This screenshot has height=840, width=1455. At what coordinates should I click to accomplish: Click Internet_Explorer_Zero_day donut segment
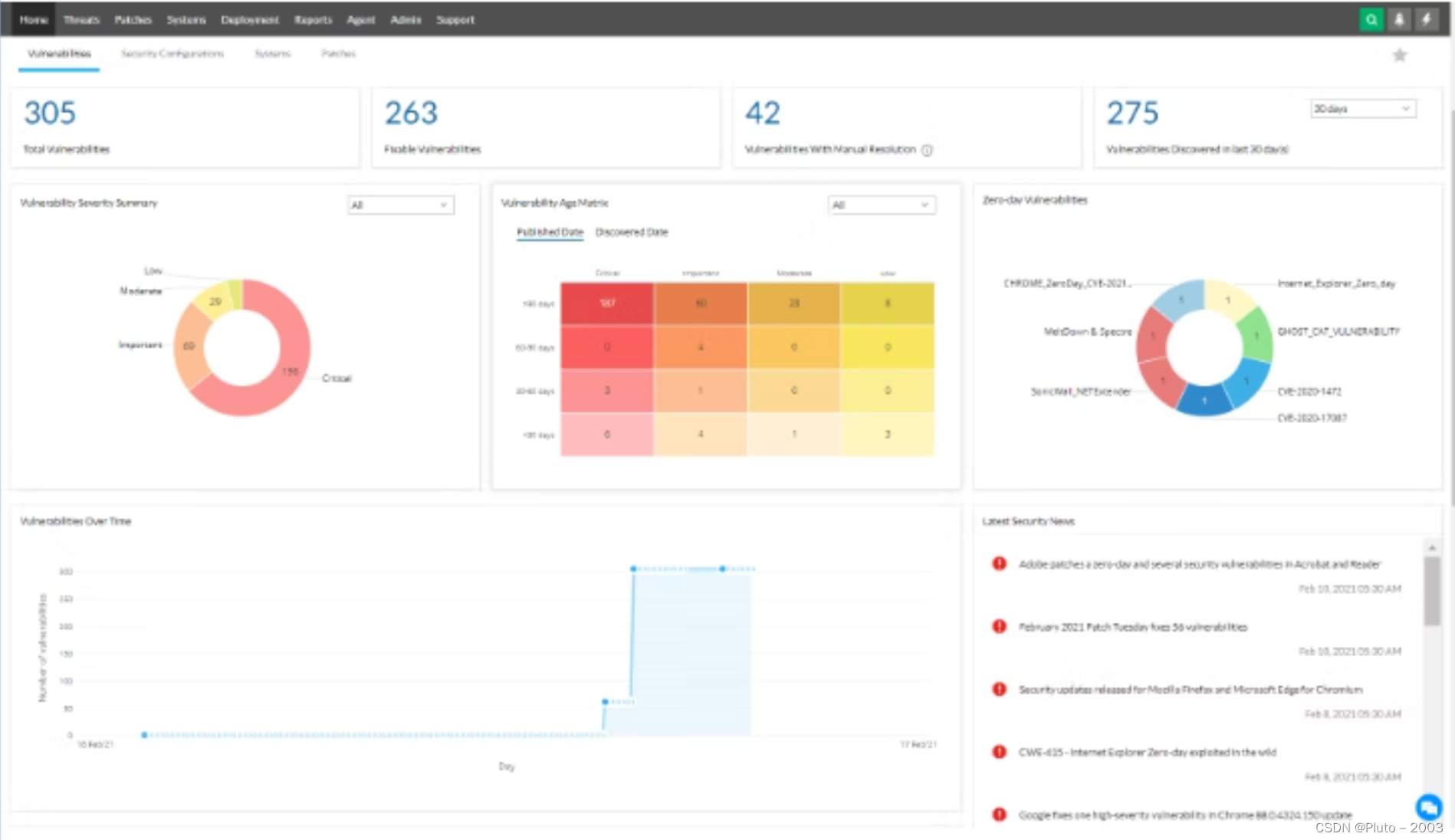pyautogui.click(x=1228, y=300)
